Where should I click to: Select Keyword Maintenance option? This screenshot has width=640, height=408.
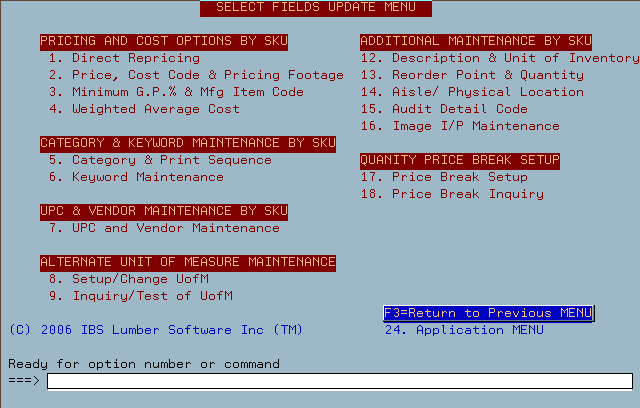[x=136, y=177]
